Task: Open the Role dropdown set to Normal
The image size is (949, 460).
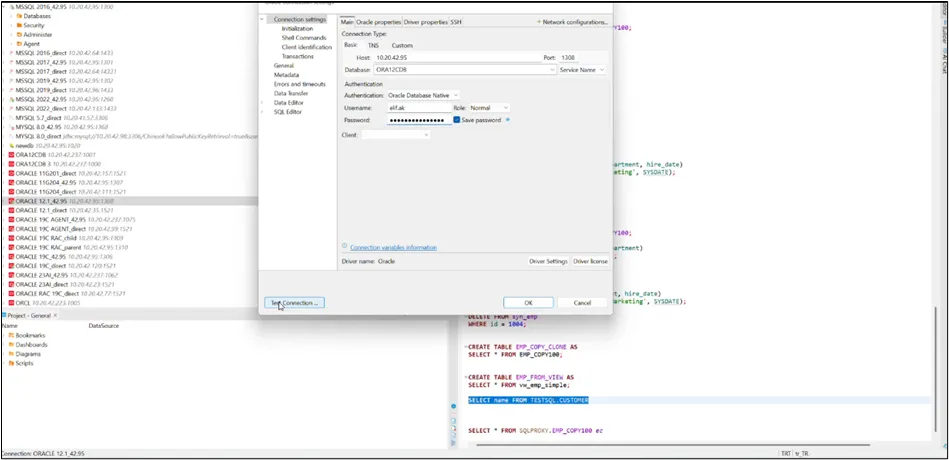Action: pyautogui.click(x=505, y=108)
